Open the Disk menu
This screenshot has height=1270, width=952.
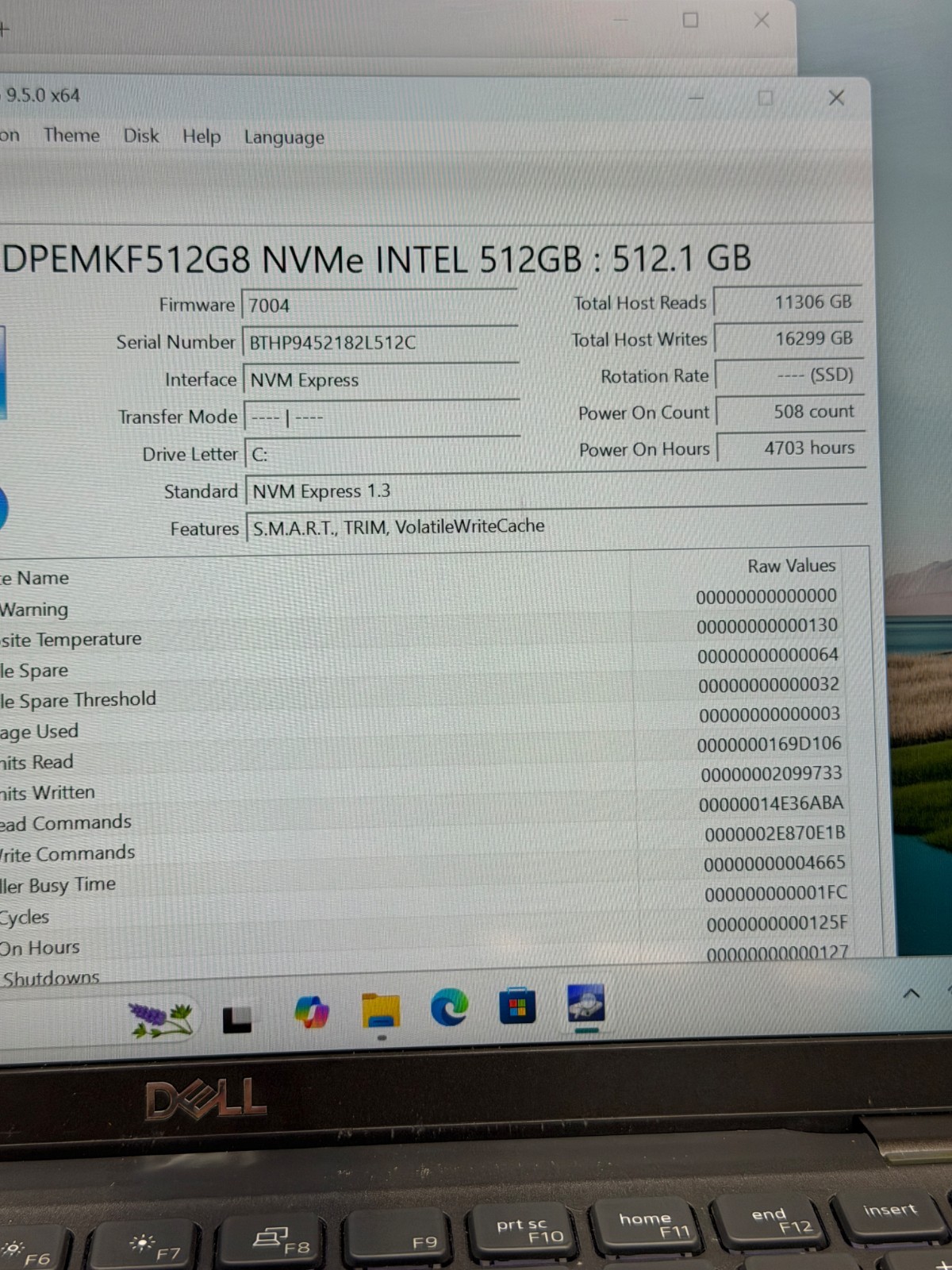tap(141, 136)
